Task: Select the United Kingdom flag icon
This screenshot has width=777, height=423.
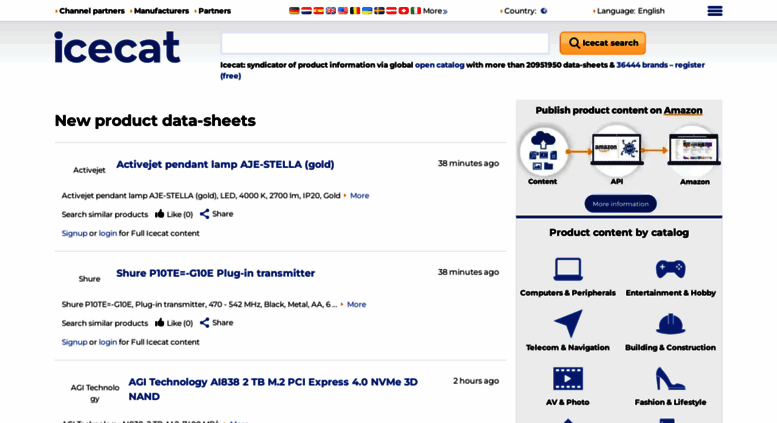Action: tap(331, 10)
